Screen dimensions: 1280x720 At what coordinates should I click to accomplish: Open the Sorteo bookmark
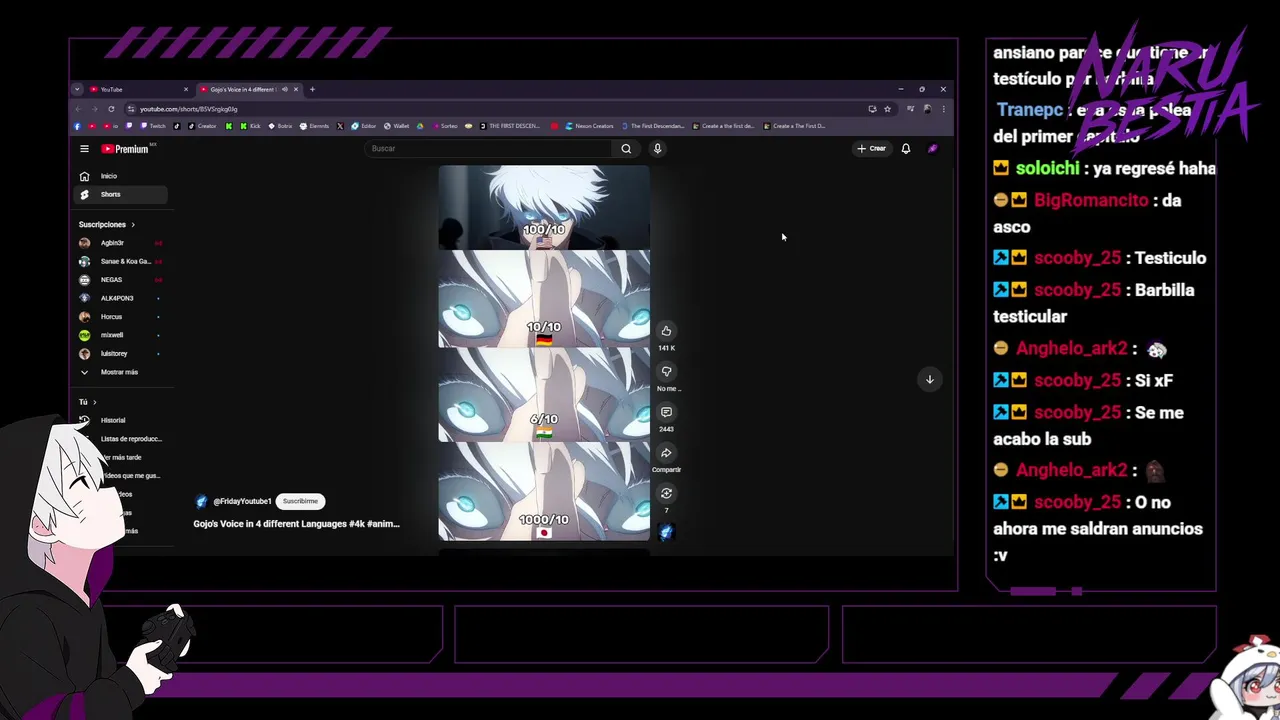(x=444, y=126)
